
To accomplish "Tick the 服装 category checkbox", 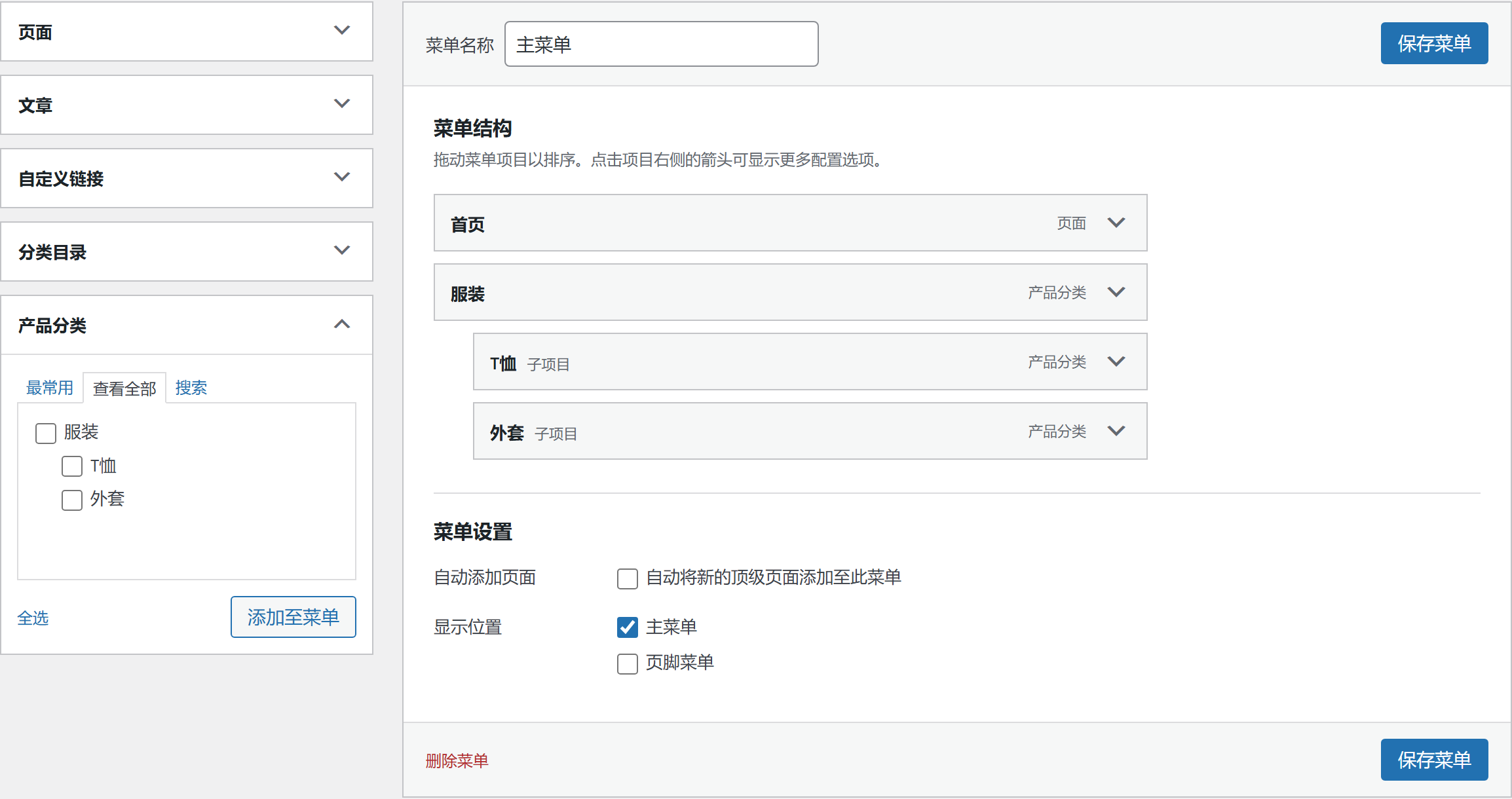I will click(x=46, y=433).
